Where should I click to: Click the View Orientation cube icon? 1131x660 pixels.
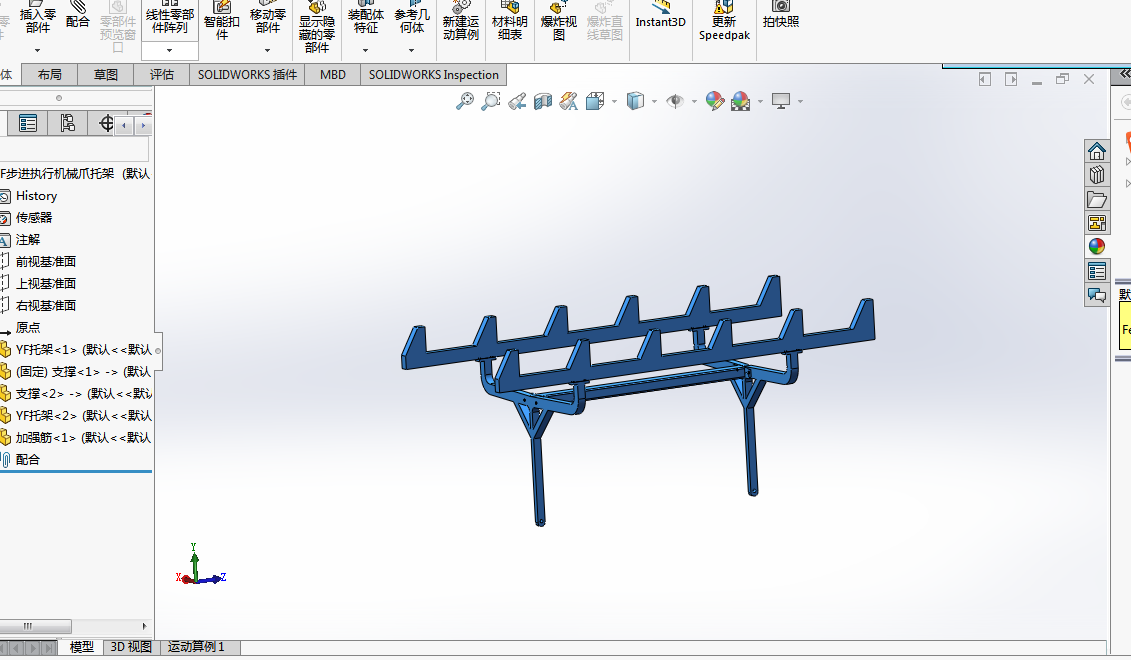point(595,101)
